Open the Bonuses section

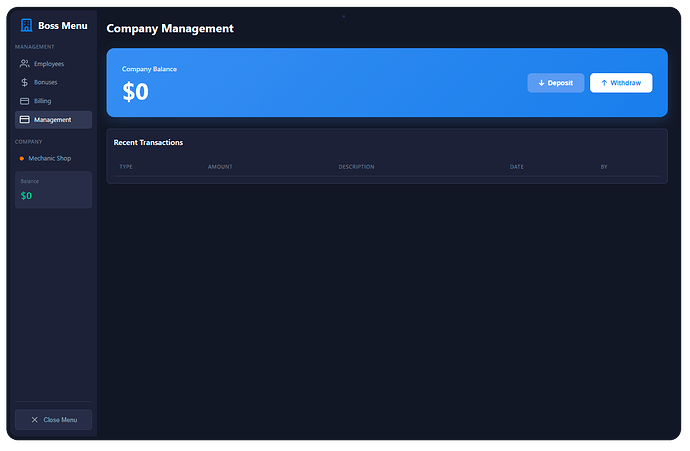click(x=53, y=82)
